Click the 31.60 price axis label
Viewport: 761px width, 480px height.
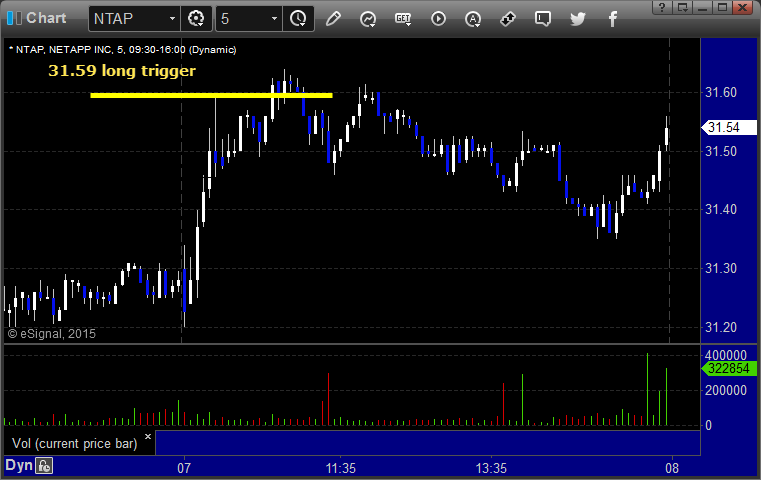[721, 92]
